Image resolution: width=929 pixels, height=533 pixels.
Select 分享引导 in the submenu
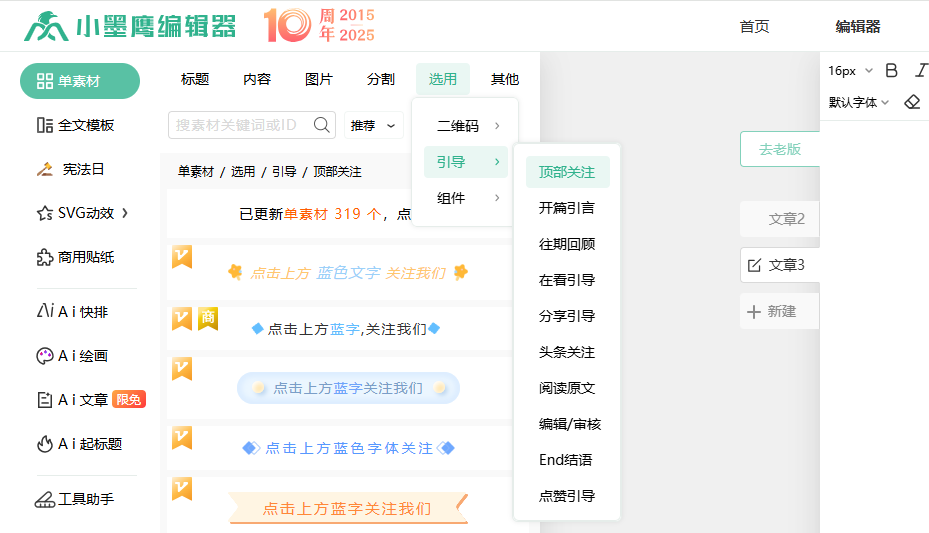pos(566,316)
